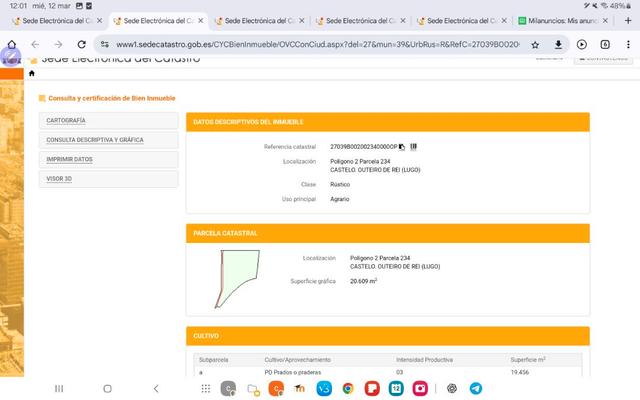
Task: Click the home icon in the breadcrumb bar
Action: pyautogui.click(x=31, y=73)
